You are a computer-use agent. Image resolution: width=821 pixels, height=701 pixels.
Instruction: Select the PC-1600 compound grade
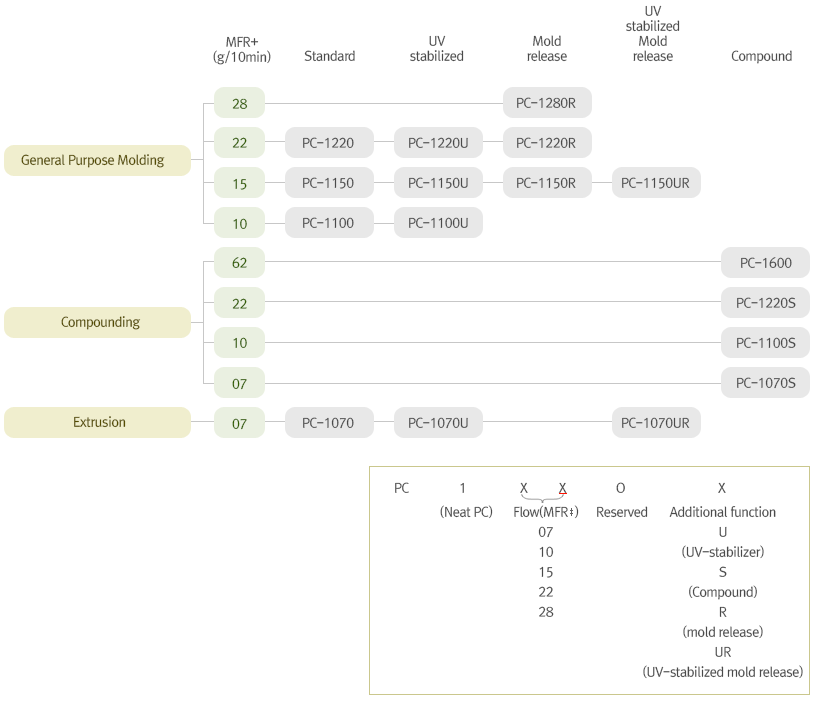click(x=765, y=263)
